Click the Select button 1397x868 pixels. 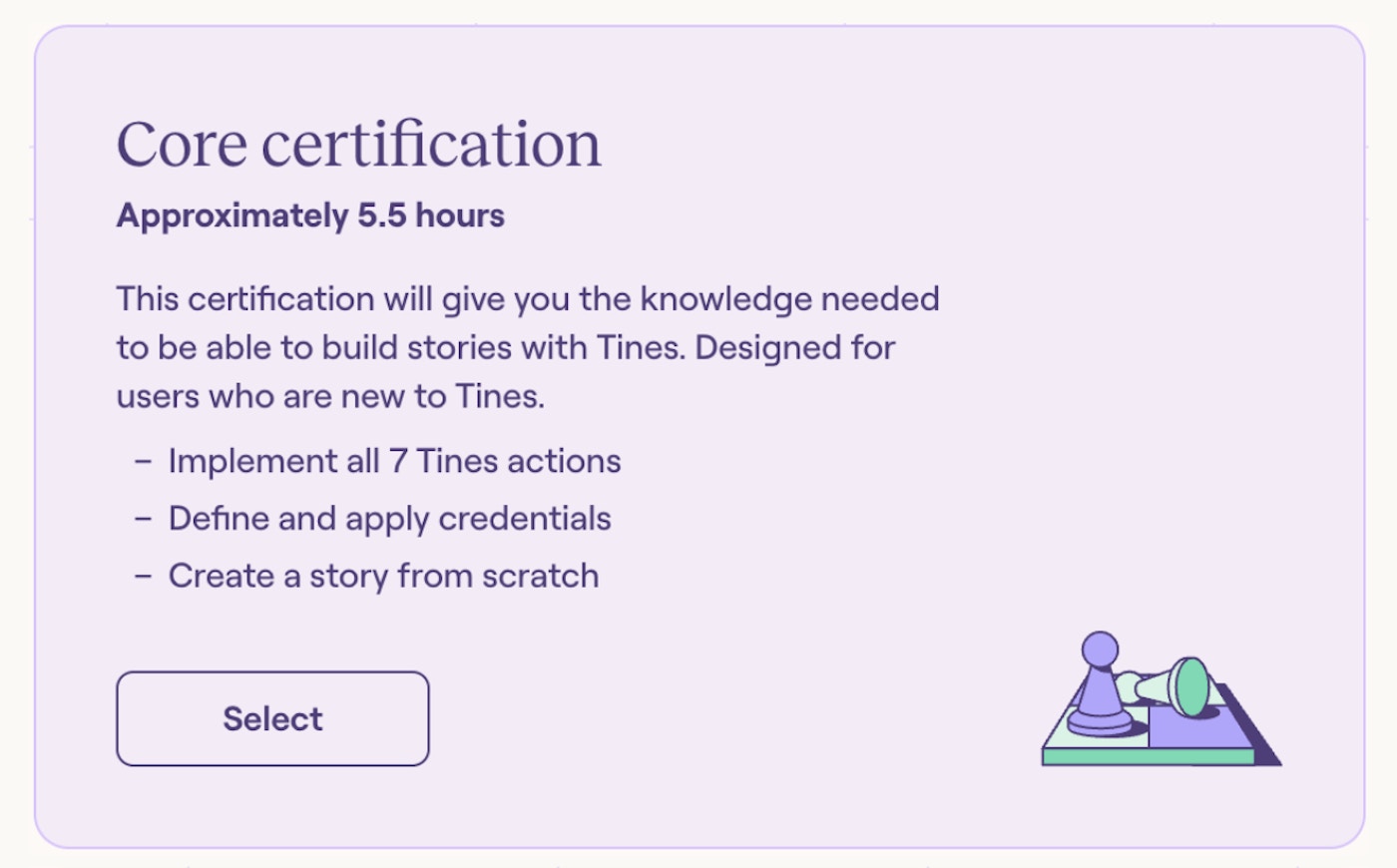tap(272, 718)
